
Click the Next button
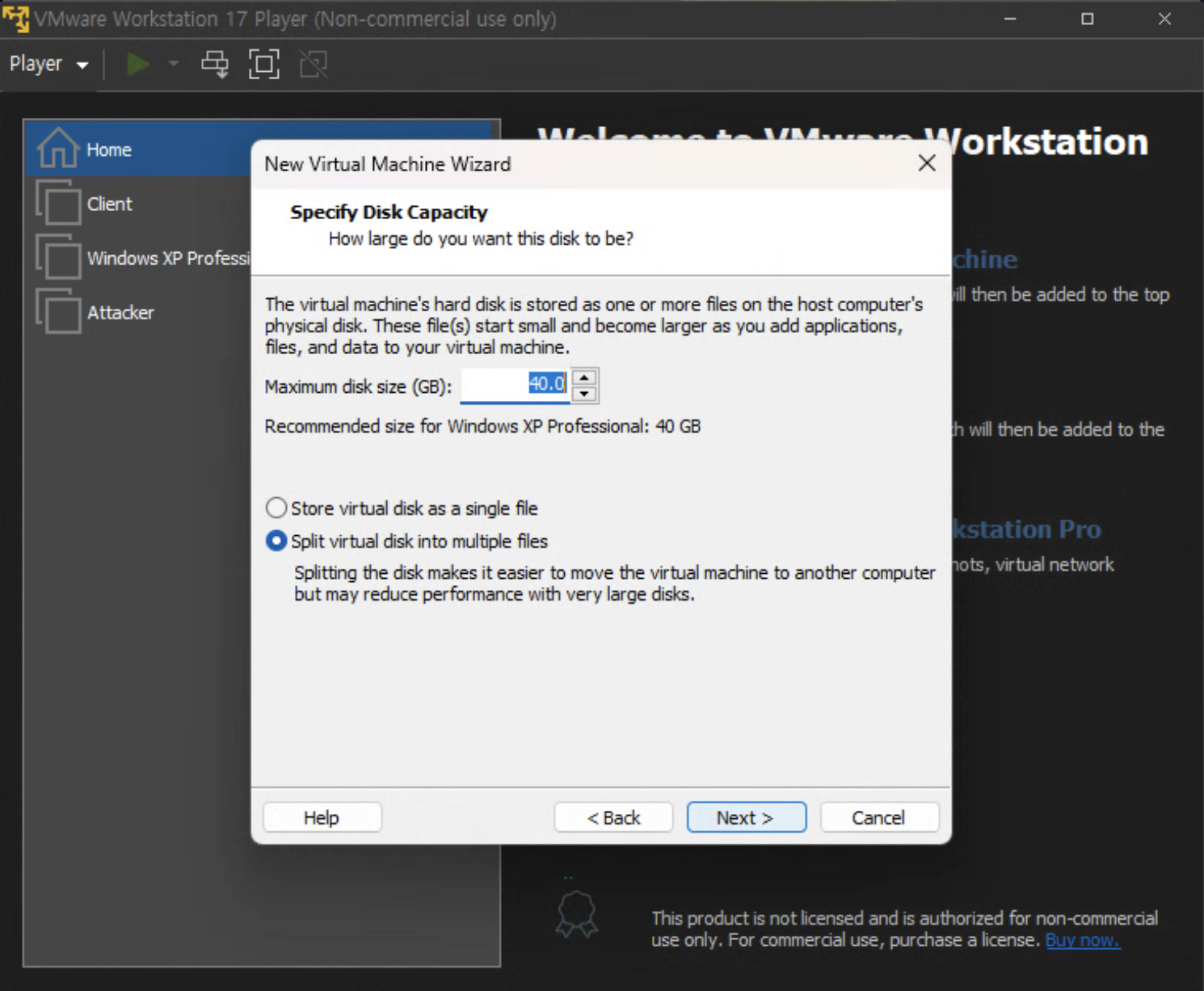[746, 817]
